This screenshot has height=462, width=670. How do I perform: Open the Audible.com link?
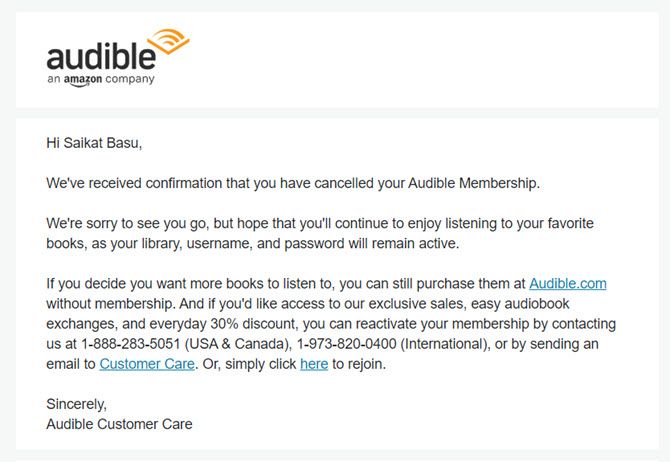567,283
